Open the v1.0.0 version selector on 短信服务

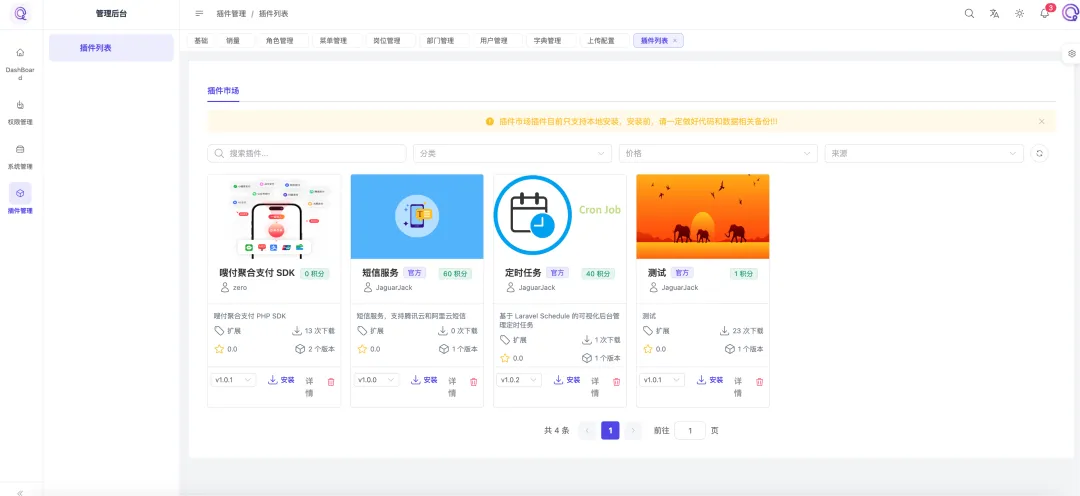click(376, 380)
